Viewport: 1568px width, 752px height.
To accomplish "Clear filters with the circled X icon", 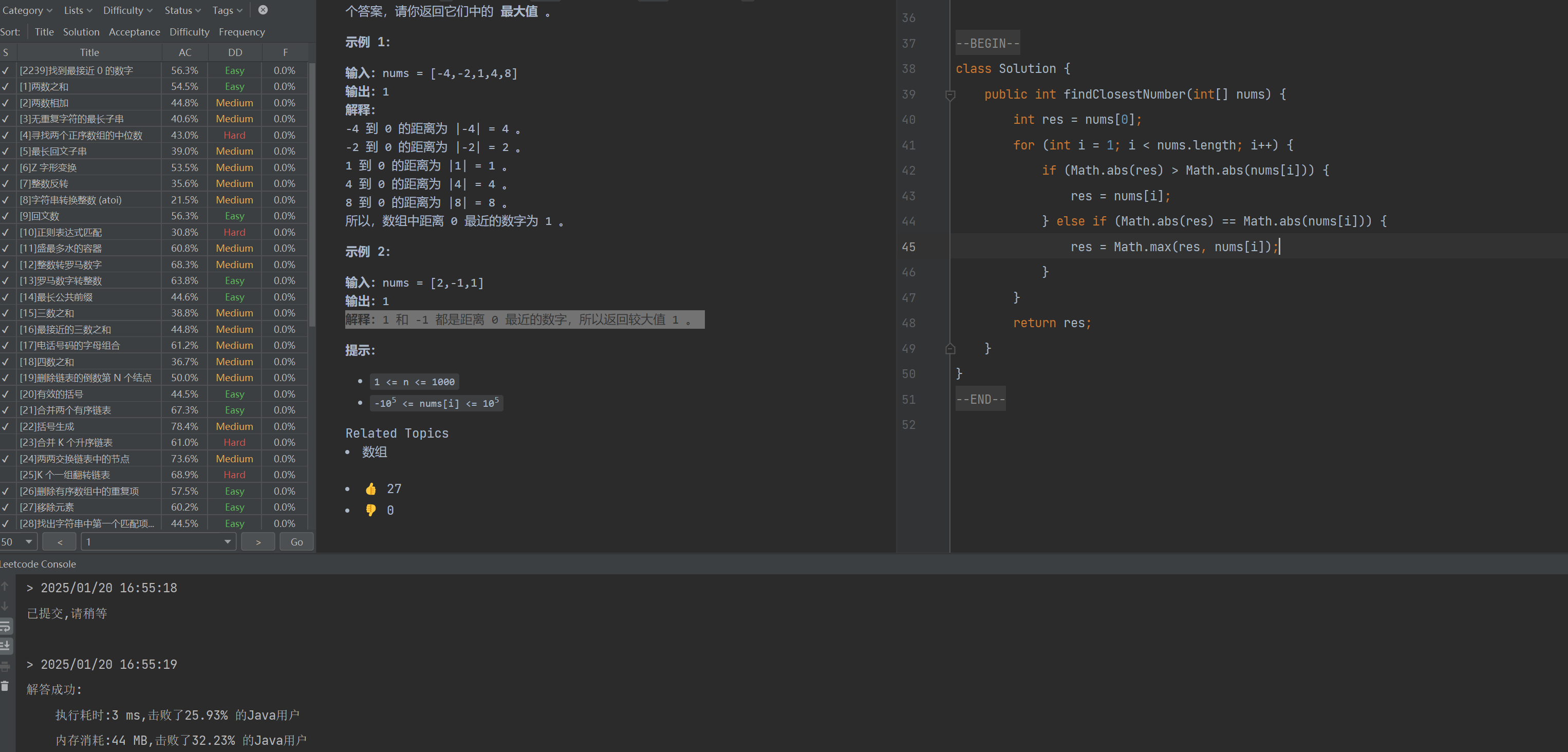I will click(x=263, y=10).
